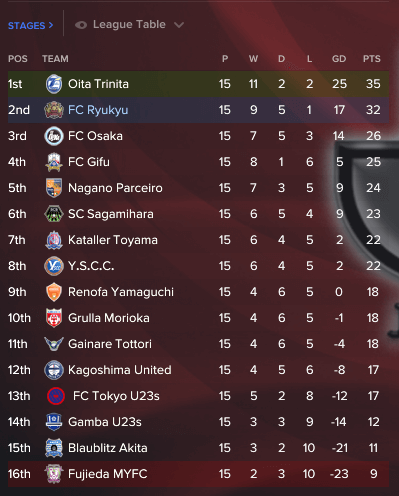Select the FC Gifu team badge

(x=54, y=162)
